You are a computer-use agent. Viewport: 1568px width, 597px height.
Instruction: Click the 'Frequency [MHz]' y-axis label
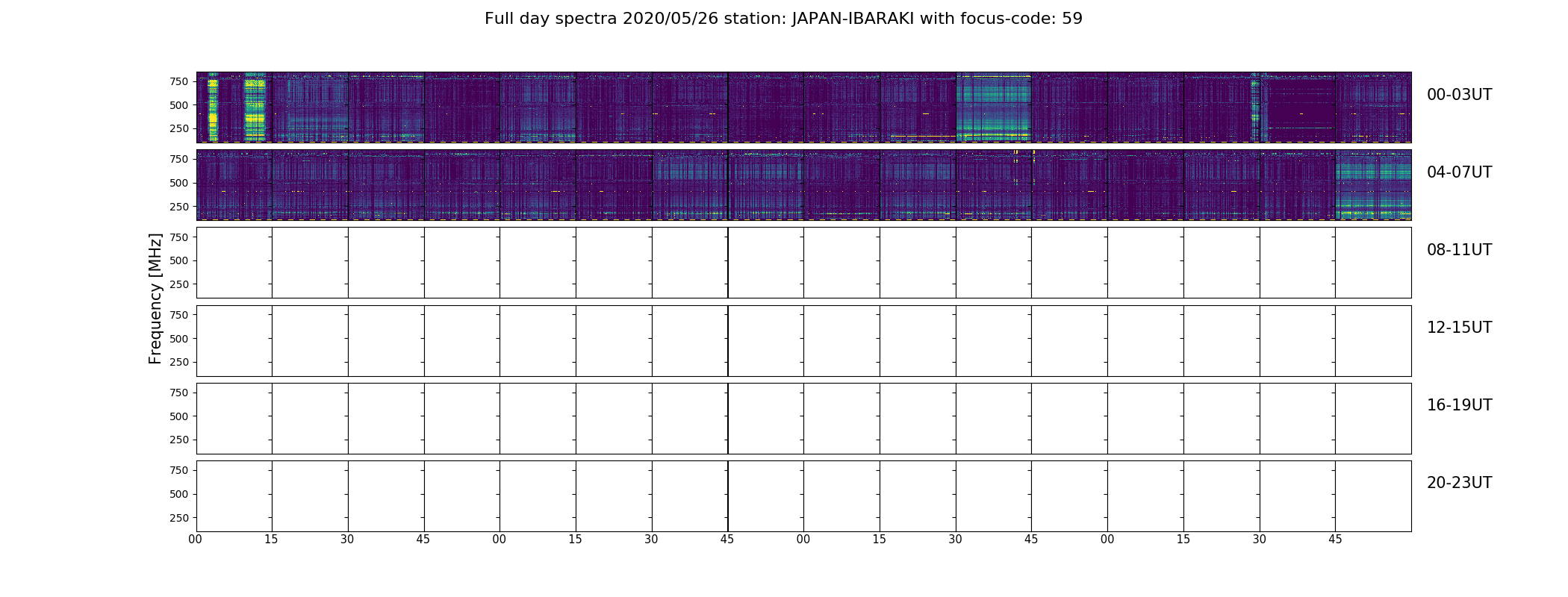click(x=155, y=298)
